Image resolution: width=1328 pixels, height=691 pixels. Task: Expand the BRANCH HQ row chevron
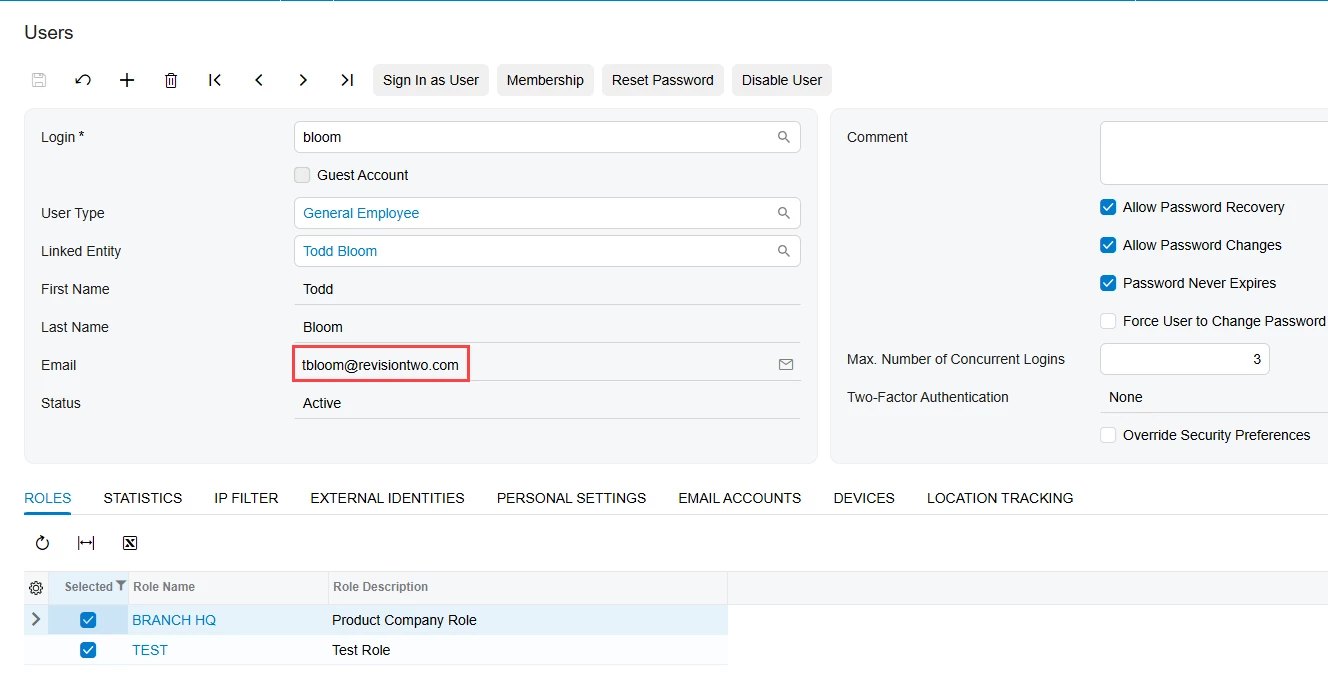click(x=36, y=619)
